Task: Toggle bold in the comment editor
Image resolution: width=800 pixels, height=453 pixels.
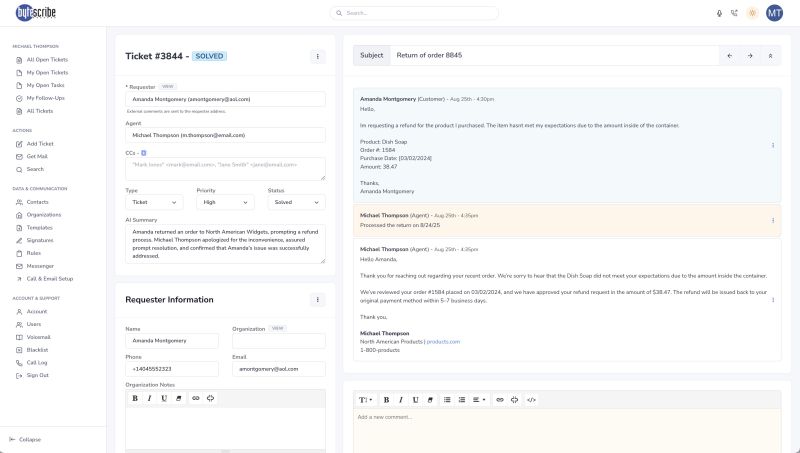Action: 386,399
